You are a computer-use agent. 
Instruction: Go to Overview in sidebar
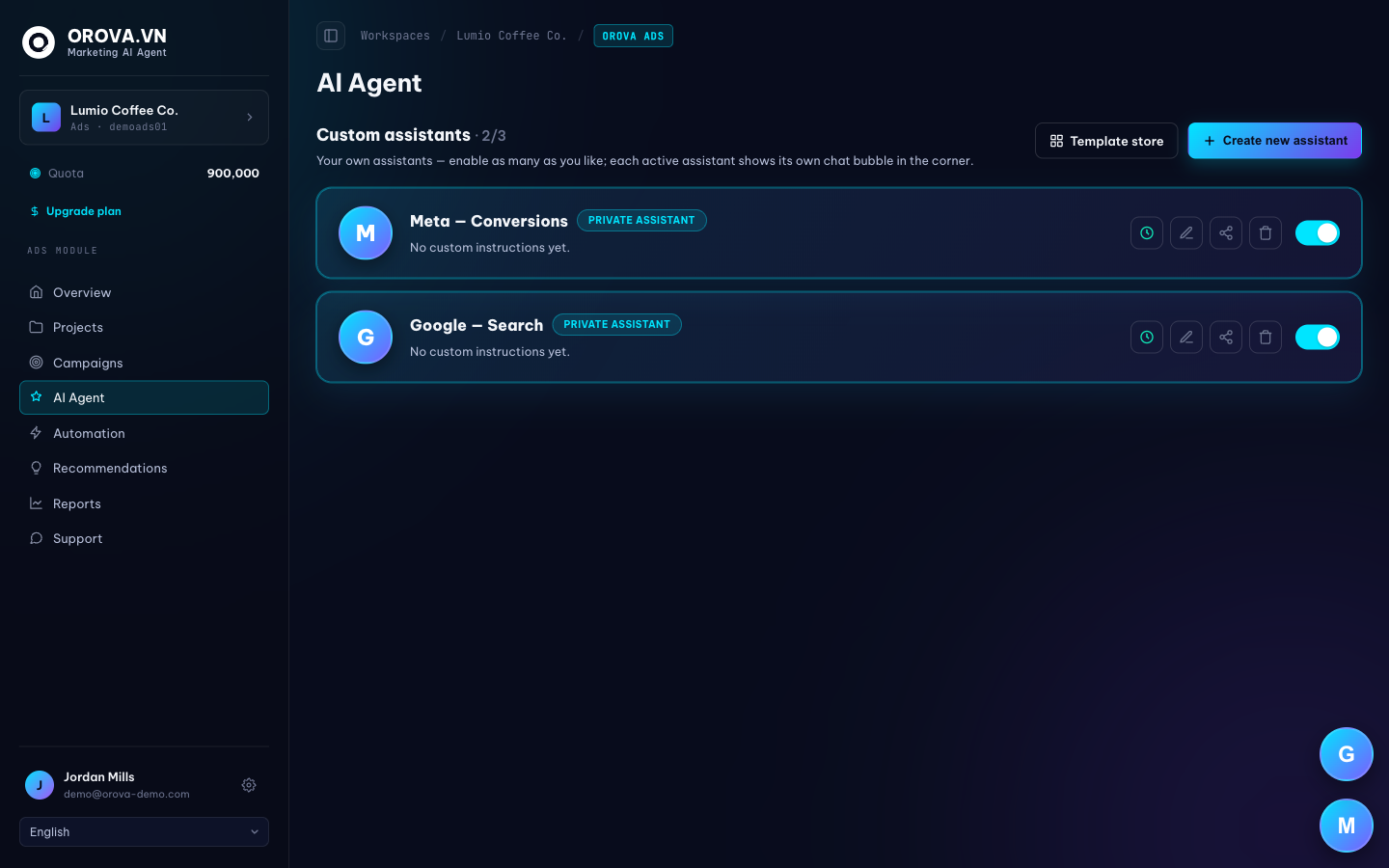coord(144,292)
